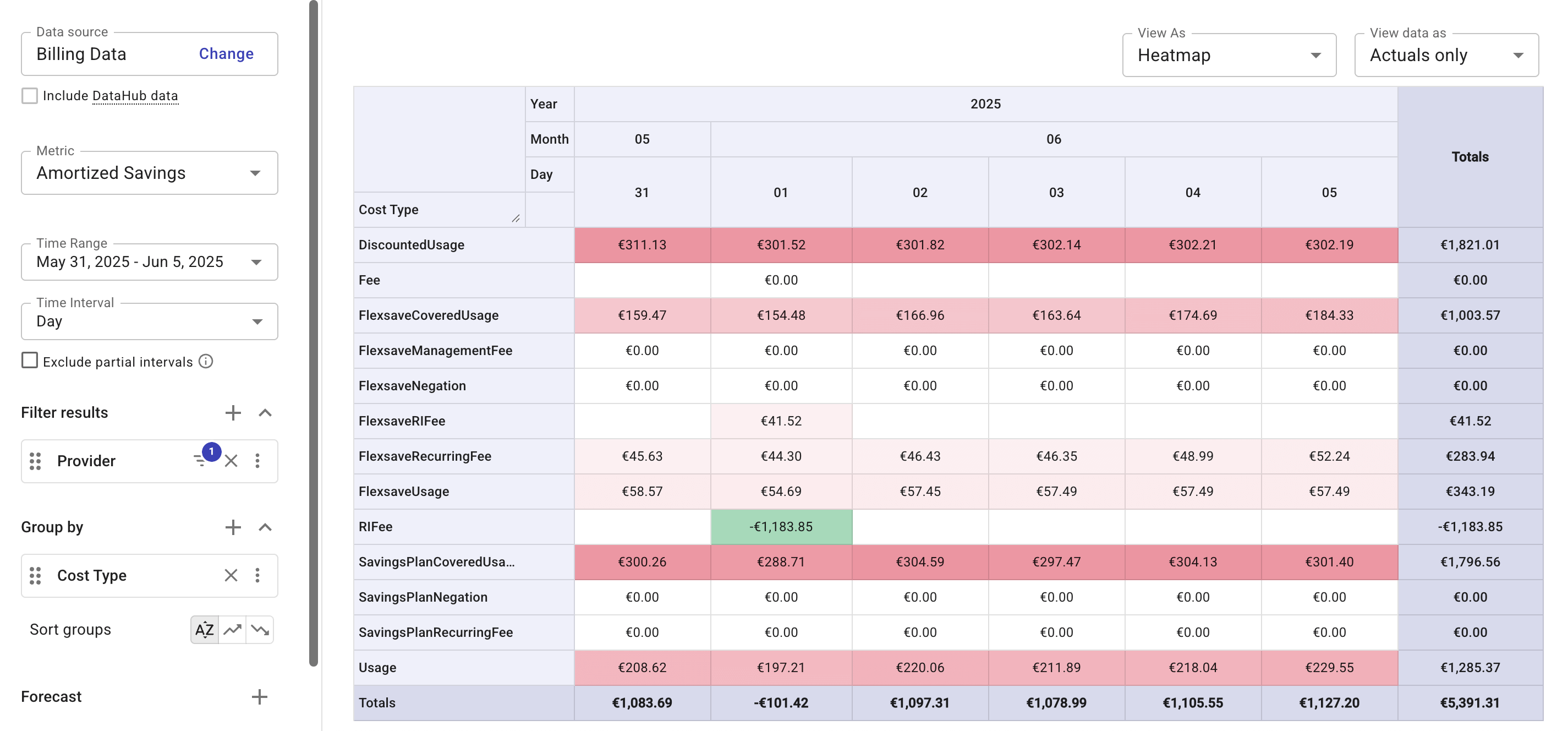Add a Forecast with plus button
Image resolution: width=1568 pixels, height=731 pixels.
[260, 696]
